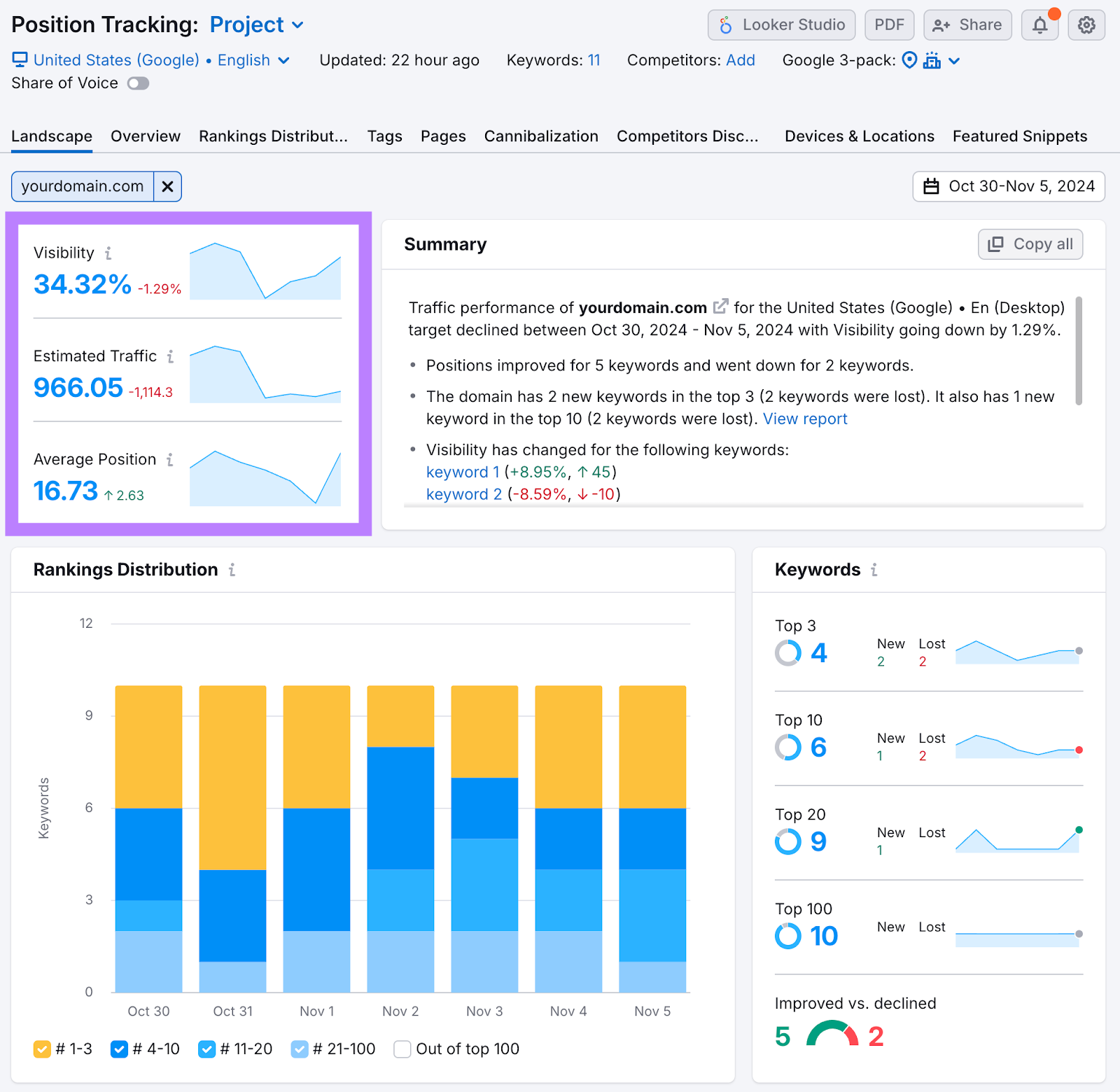1120x1092 pixels.
Task: Open the Devices & Locations tab
Action: pyautogui.click(x=859, y=136)
